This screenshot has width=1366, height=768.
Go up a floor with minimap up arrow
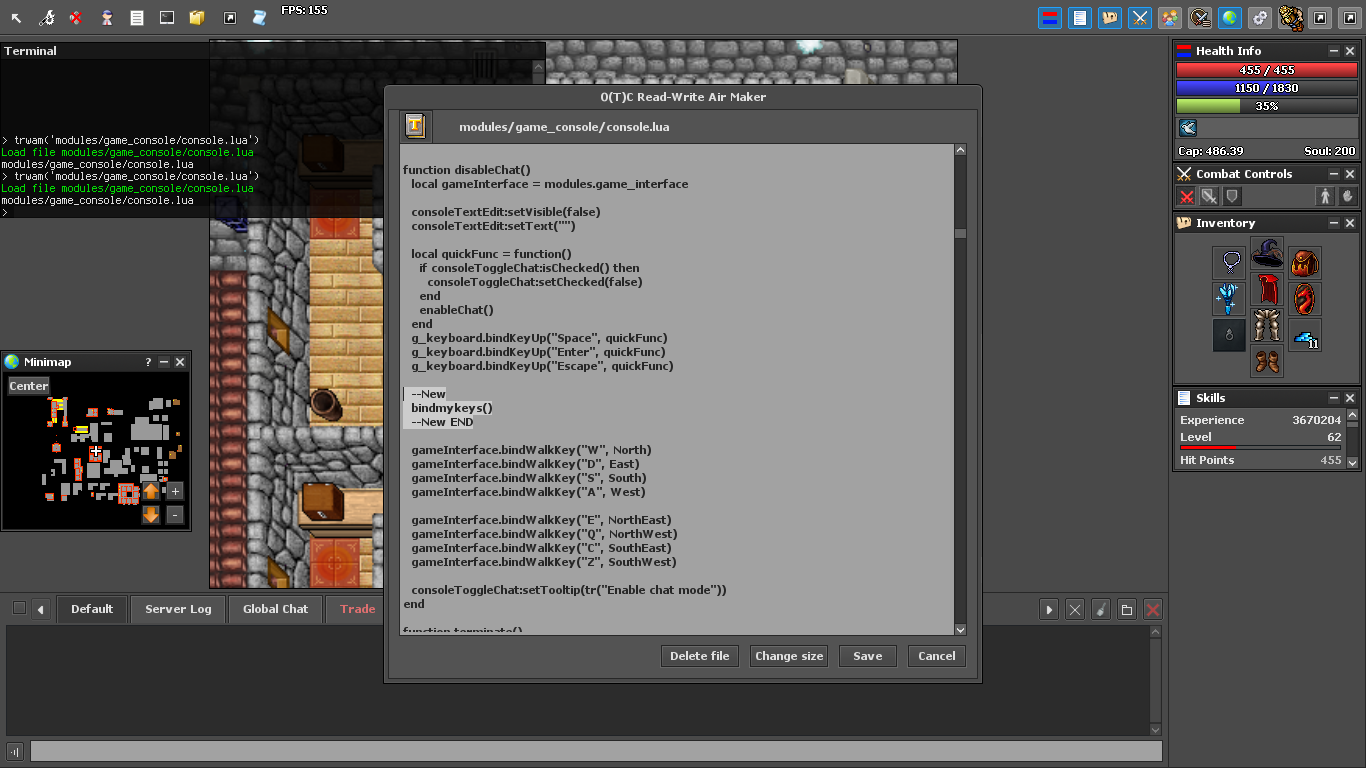click(x=151, y=491)
